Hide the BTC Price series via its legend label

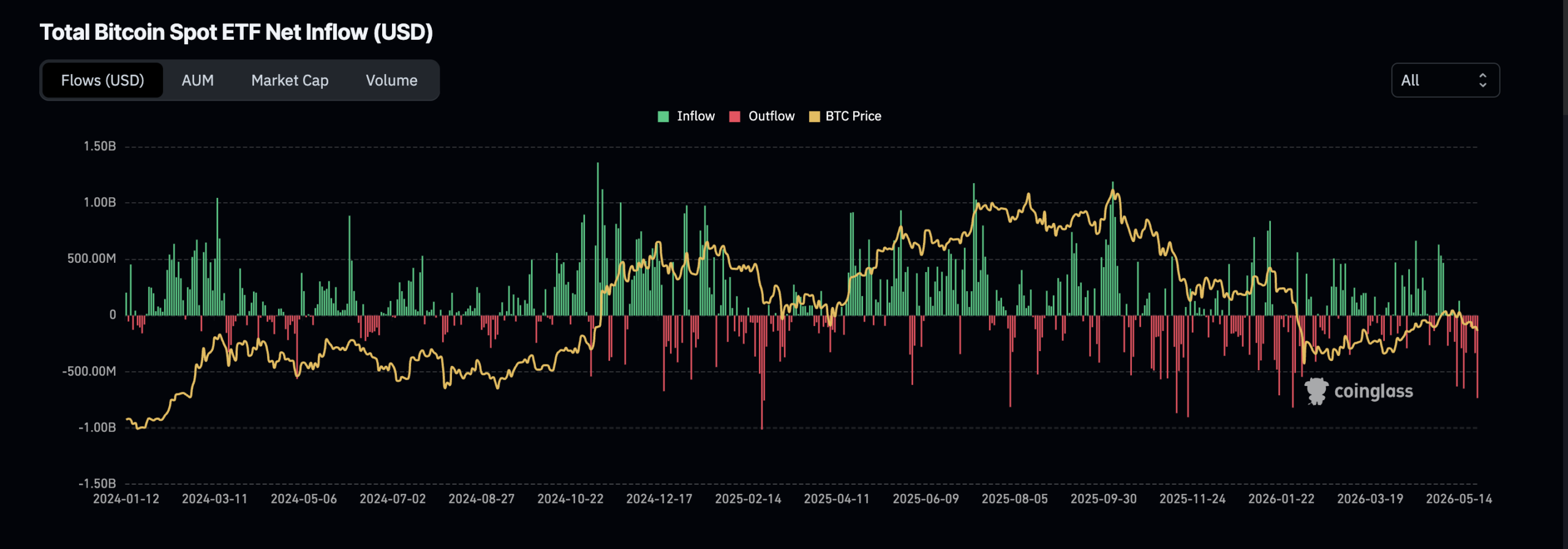point(853,116)
